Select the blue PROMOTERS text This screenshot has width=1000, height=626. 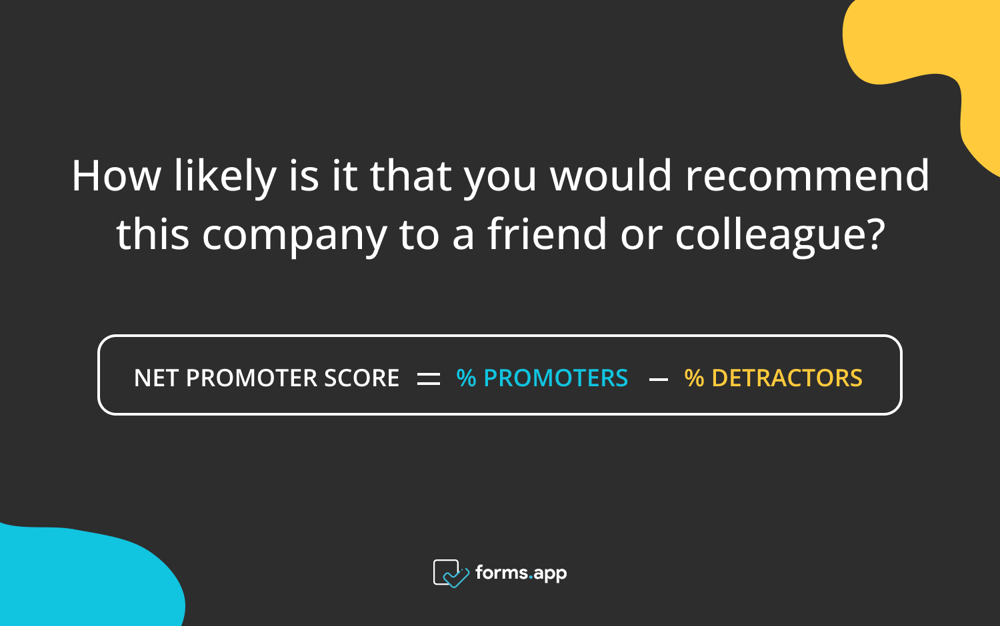(x=556, y=378)
